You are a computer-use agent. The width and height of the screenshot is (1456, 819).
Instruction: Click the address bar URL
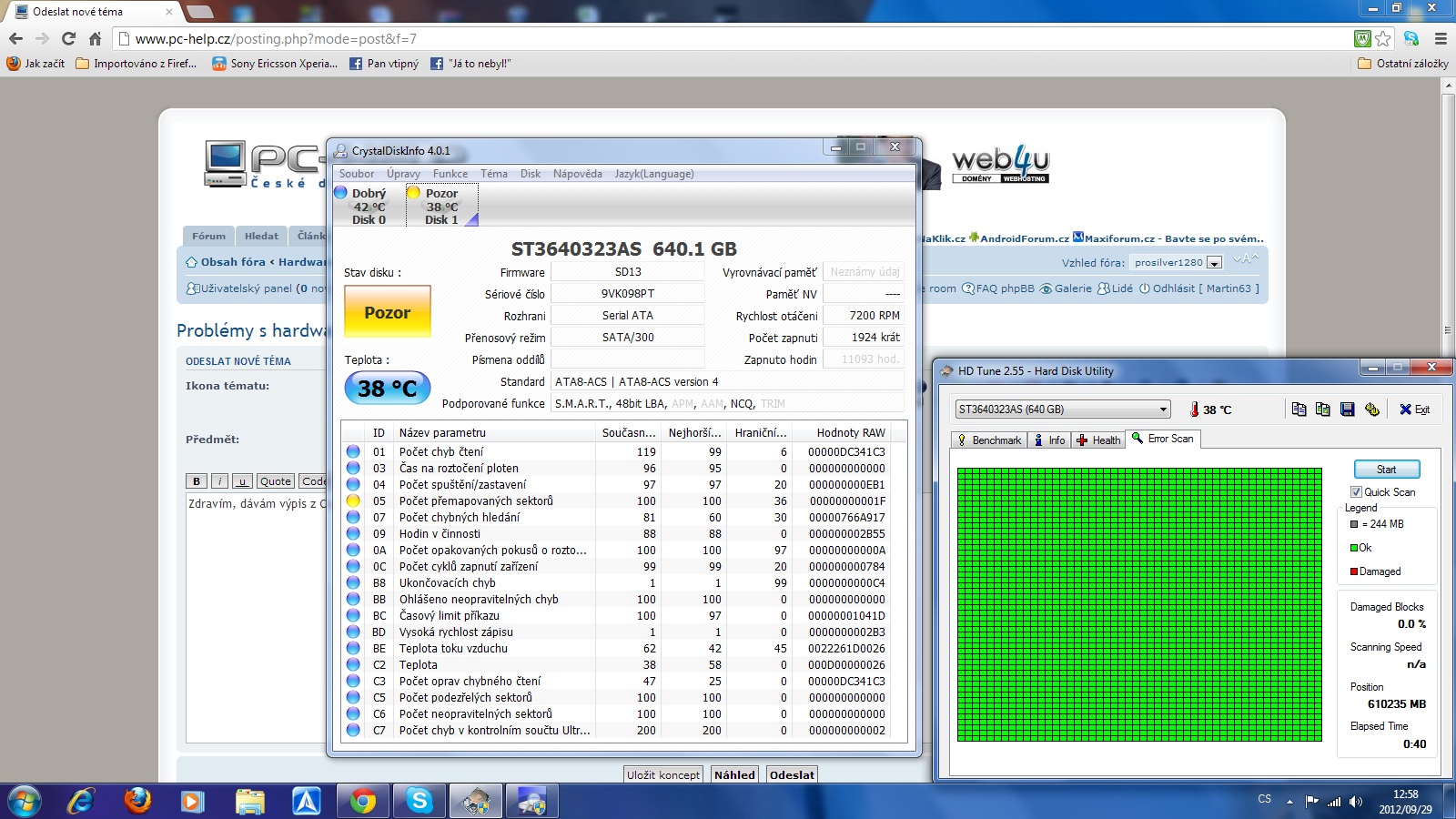pyautogui.click(x=276, y=38)
